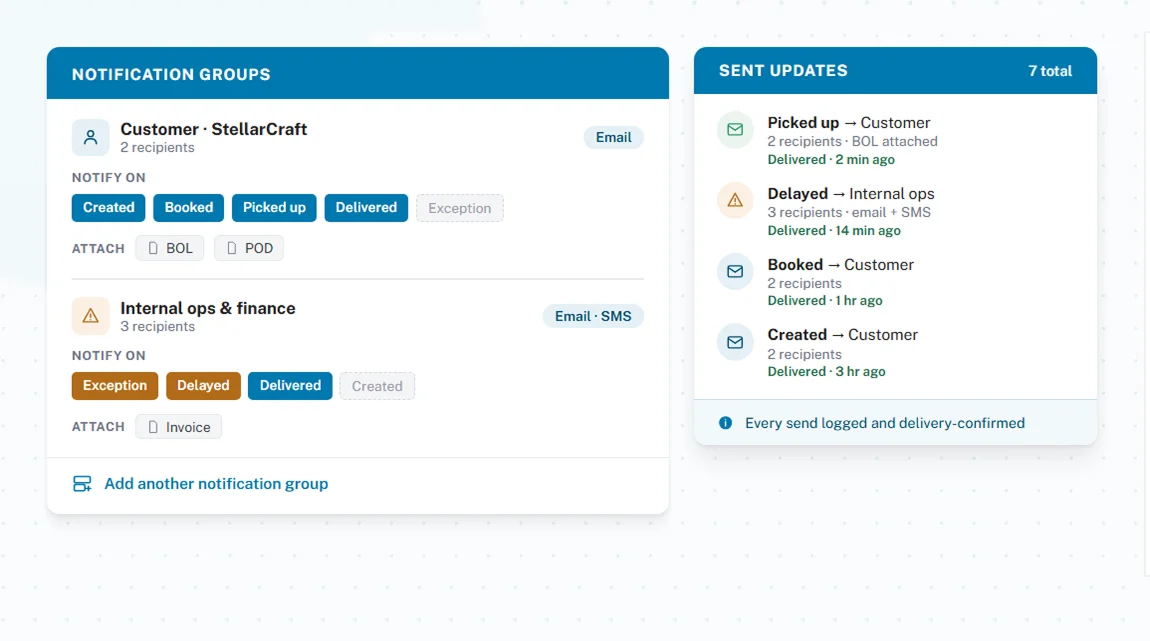Select the POD attachment chip
The image size is (1150, 641).
pyautogui.click(x=249, y=249)
